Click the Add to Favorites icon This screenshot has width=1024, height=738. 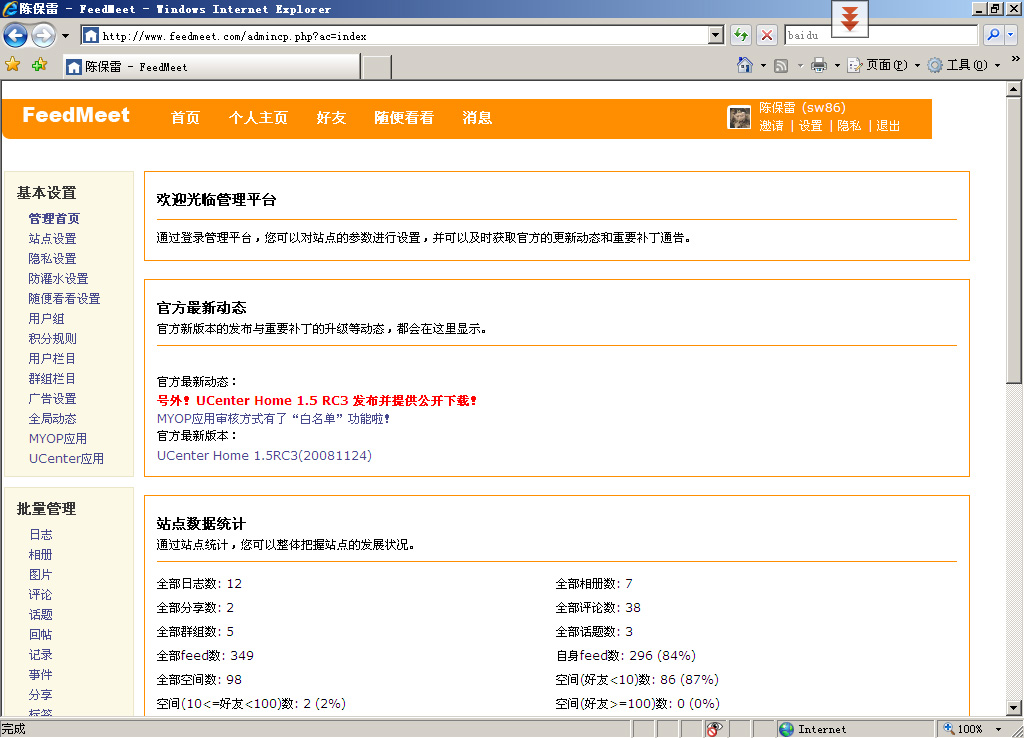39,64
